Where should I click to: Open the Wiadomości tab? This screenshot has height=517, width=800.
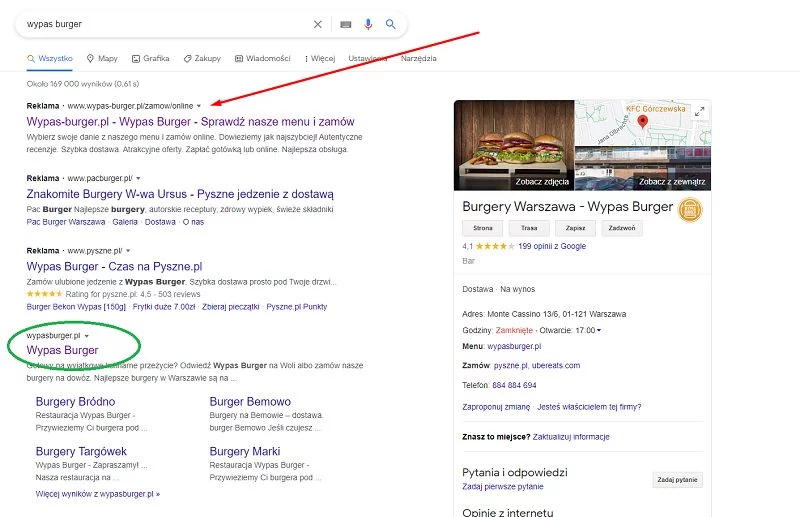coord(262,59)
